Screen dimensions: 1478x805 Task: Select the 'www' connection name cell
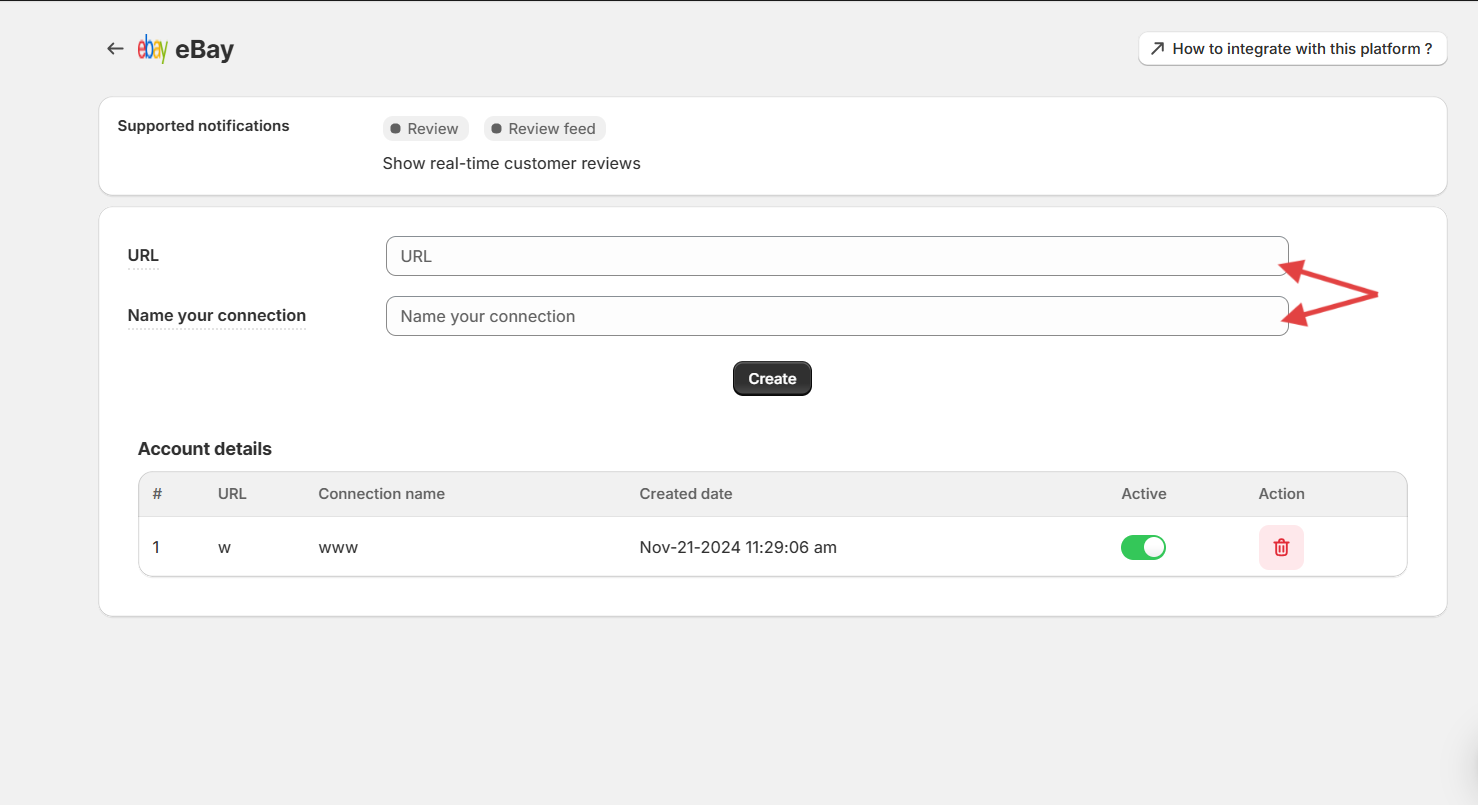[338, 547]
